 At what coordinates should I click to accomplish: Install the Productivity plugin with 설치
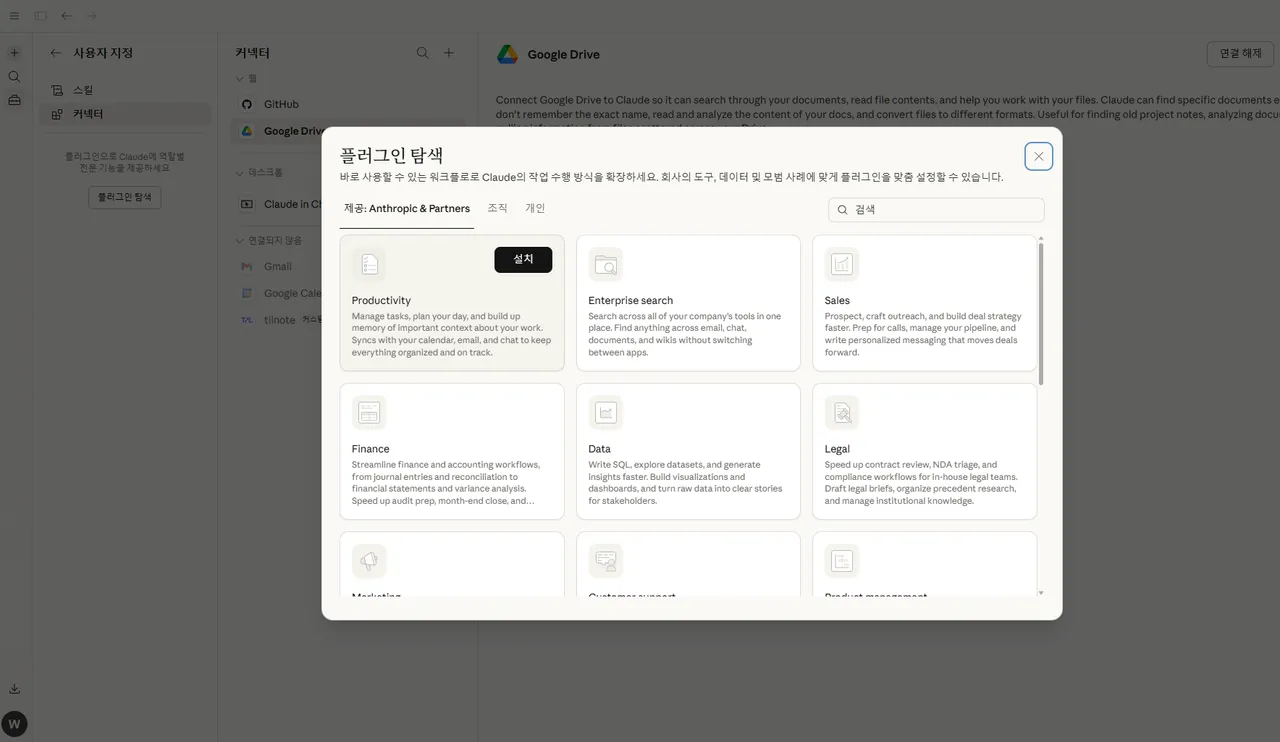pyautogui.click(x=523, y=259)
